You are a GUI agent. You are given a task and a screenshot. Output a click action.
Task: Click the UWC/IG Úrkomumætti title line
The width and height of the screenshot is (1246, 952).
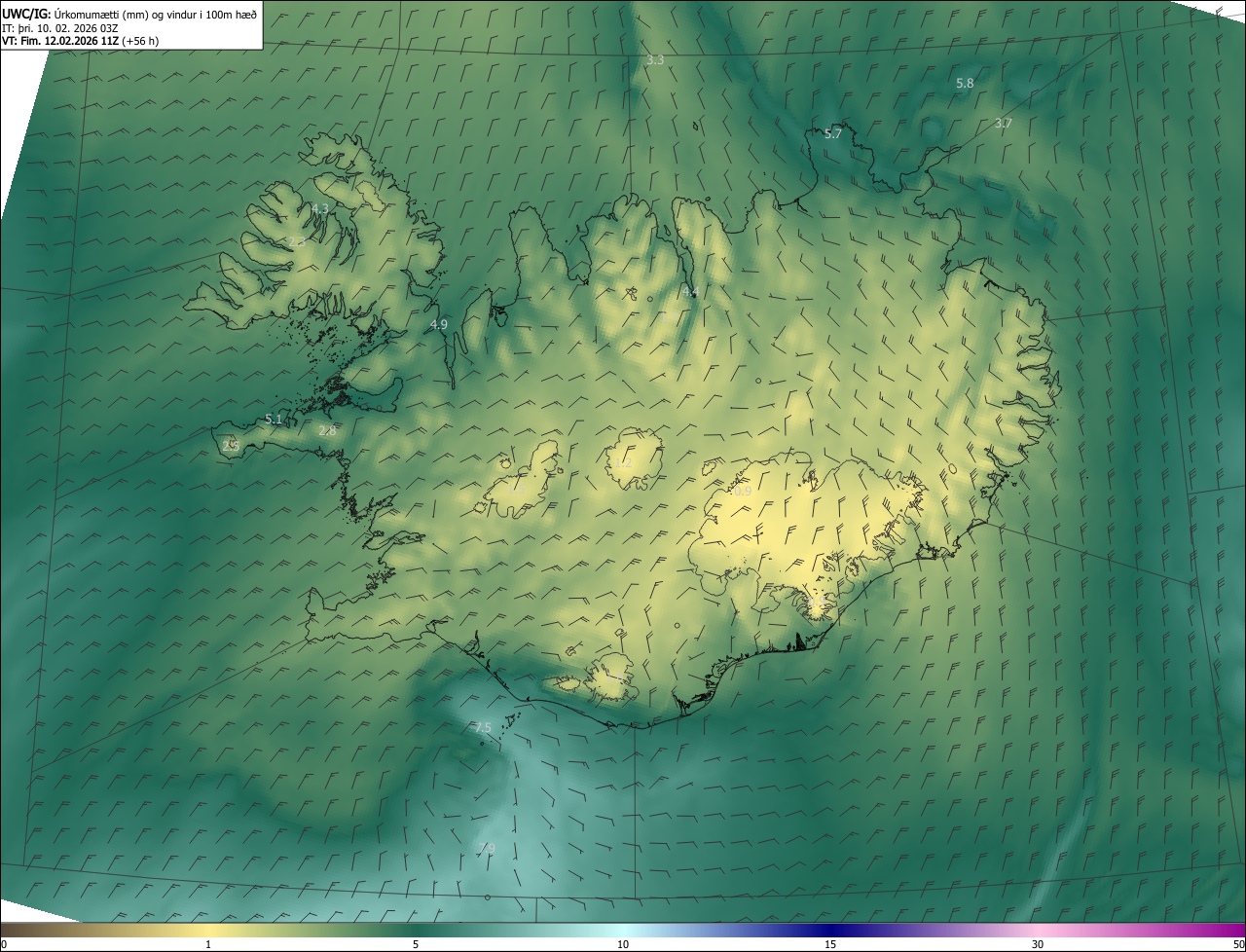129,14
